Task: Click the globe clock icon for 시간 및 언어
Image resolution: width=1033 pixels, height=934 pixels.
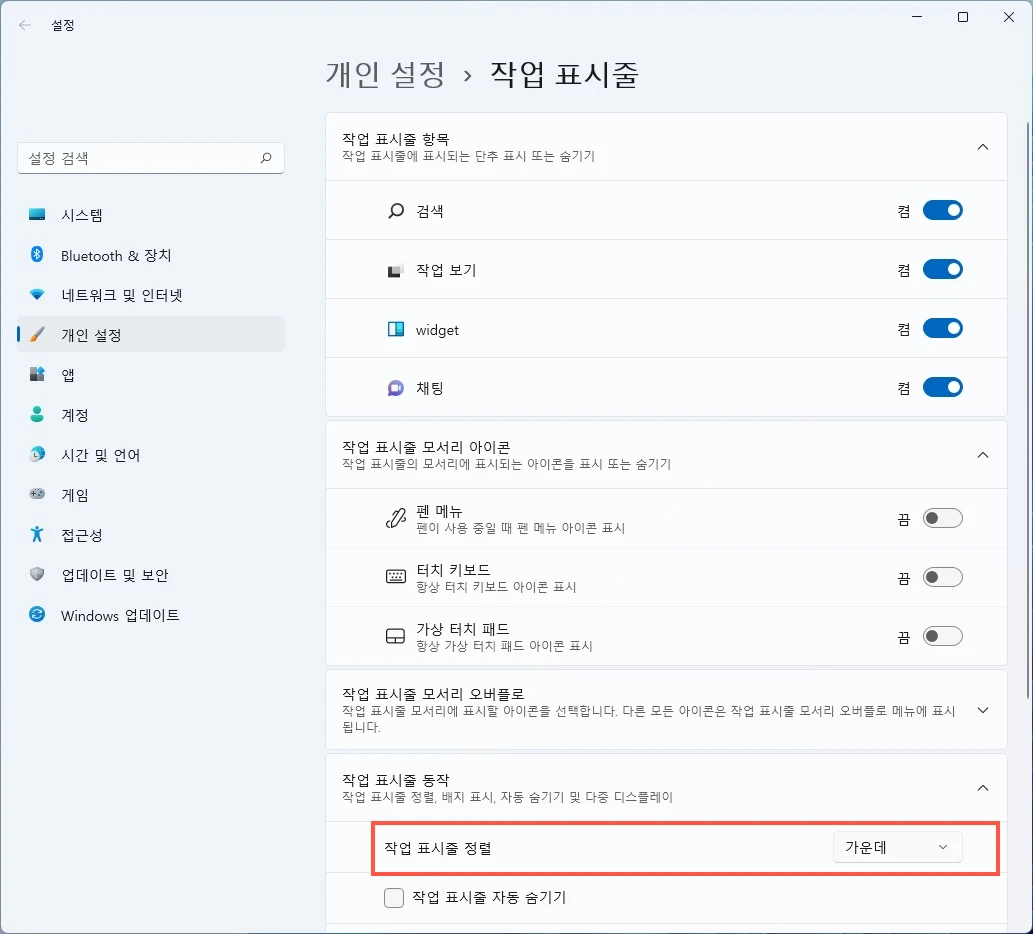Action: point(37,454)
